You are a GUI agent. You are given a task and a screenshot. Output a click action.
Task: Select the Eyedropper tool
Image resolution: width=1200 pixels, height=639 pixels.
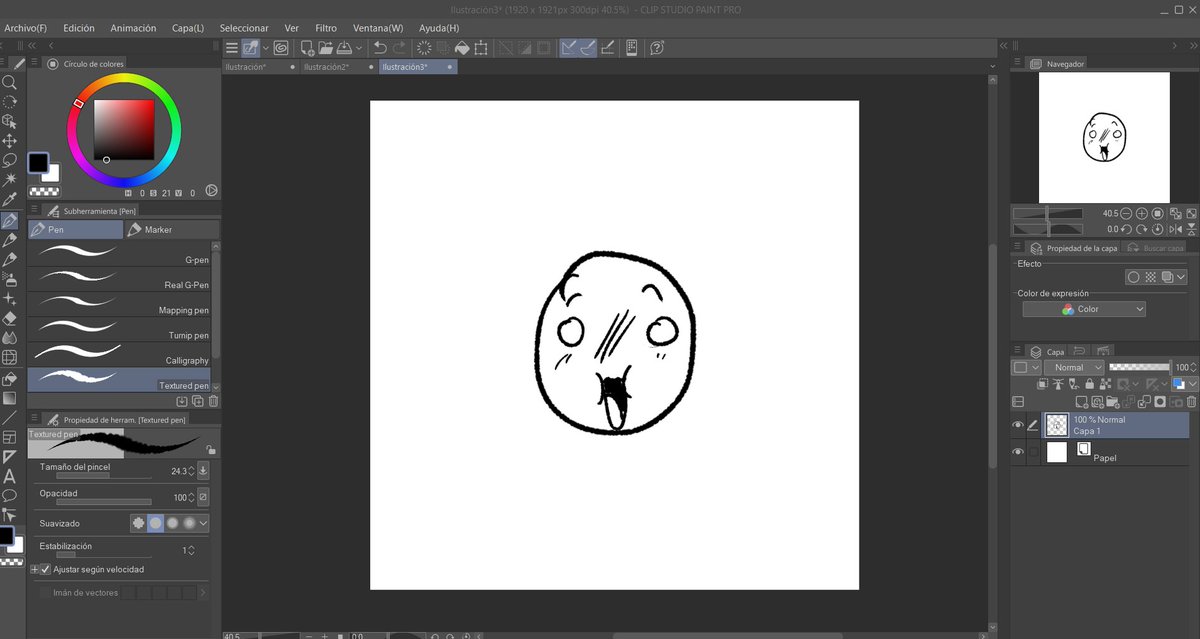click(11, 199)
